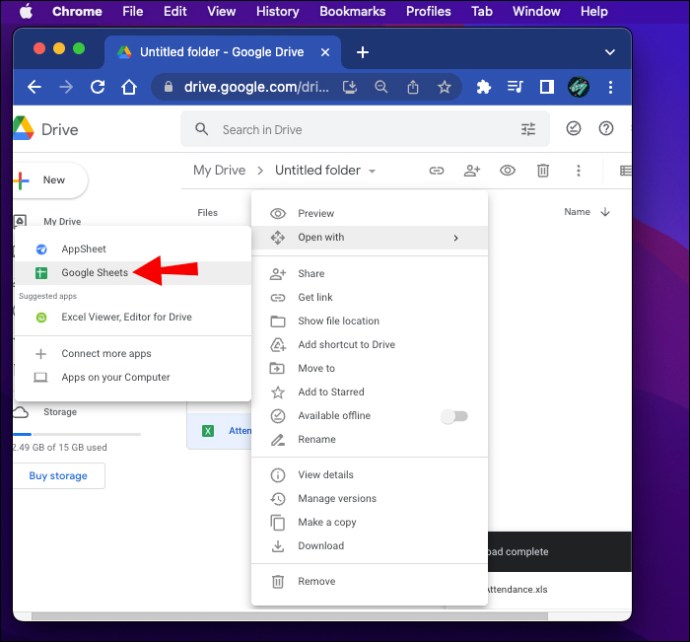690x642 pixels.
Task: Click the storage usage progress bar
Action: [77, 434]
